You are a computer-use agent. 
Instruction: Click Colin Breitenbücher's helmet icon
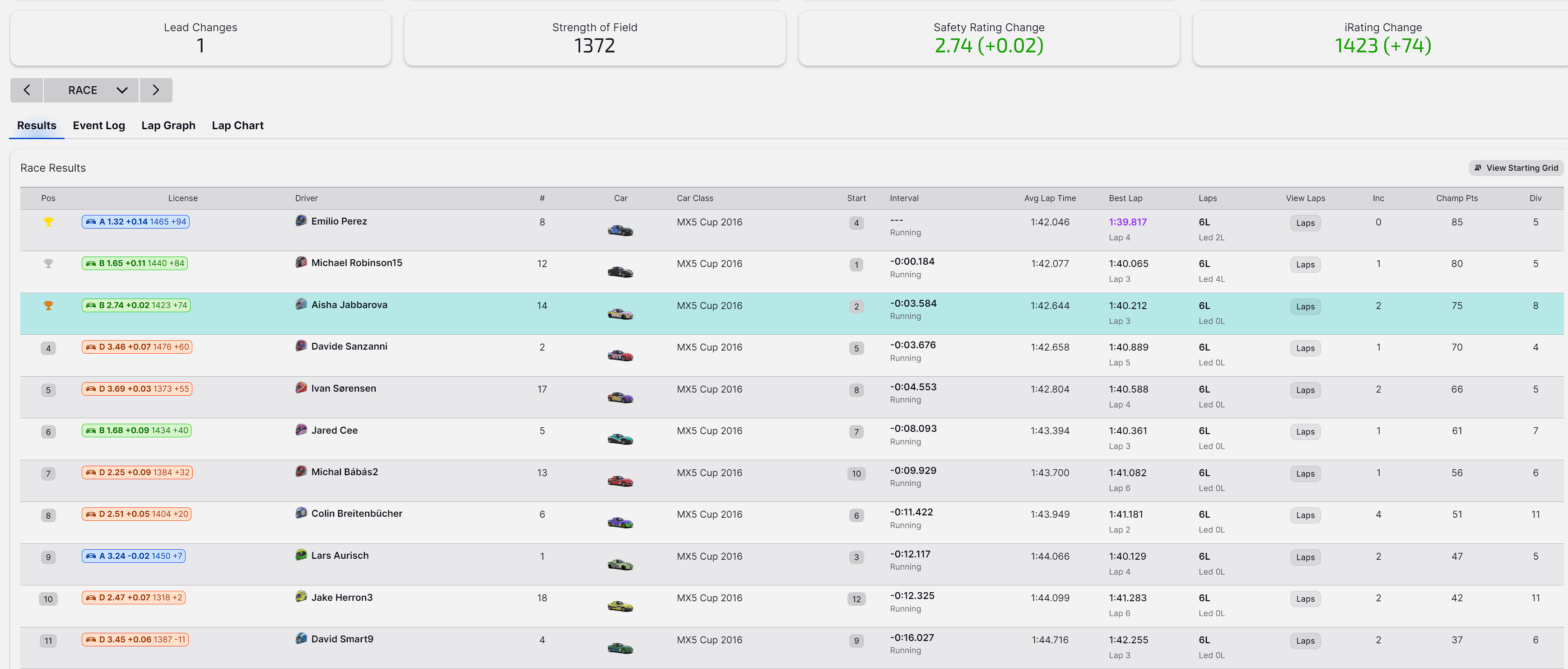point(301,512)
